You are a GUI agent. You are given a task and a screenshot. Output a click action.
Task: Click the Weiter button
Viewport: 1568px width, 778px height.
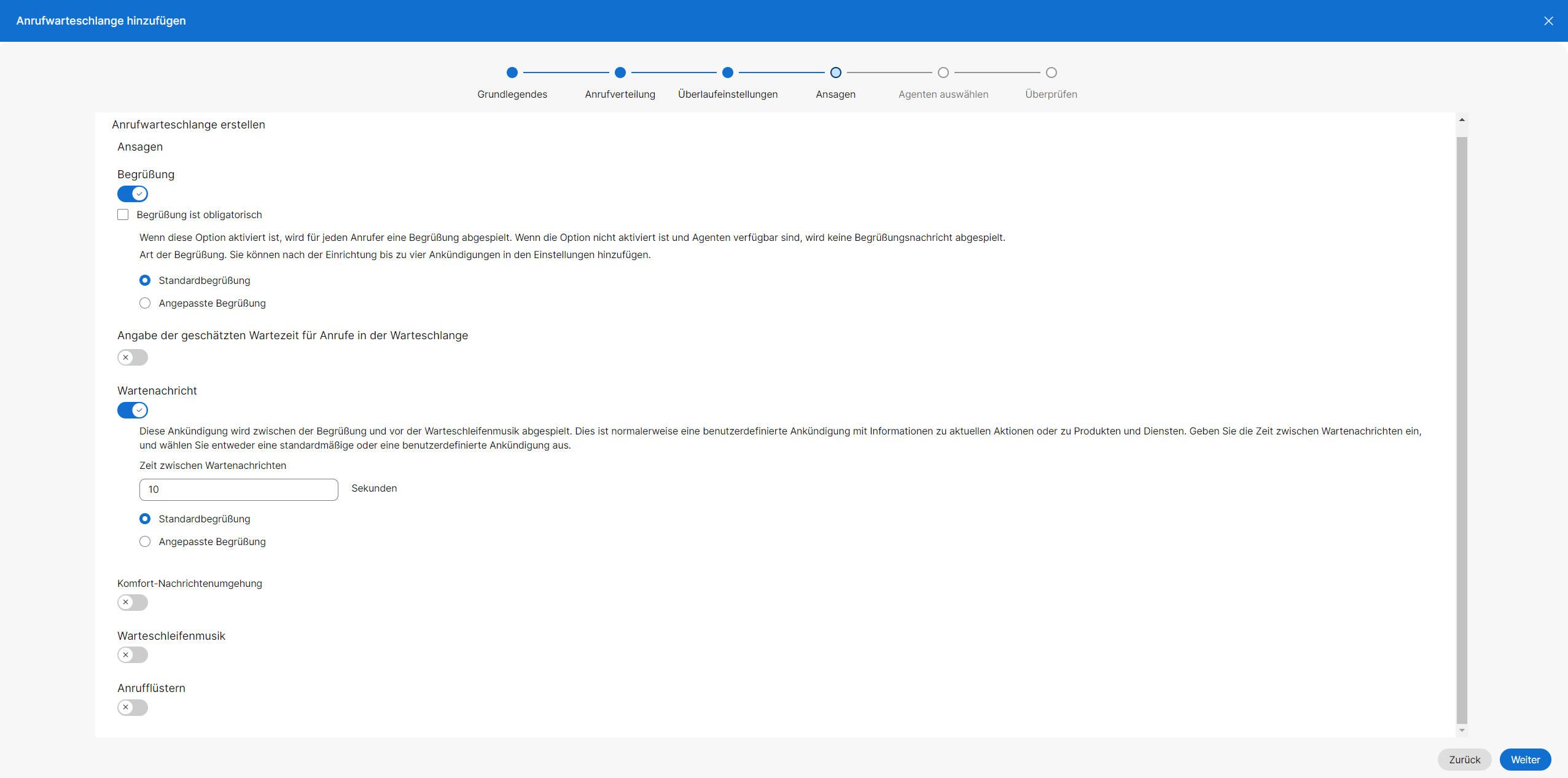pos(1525,760)
